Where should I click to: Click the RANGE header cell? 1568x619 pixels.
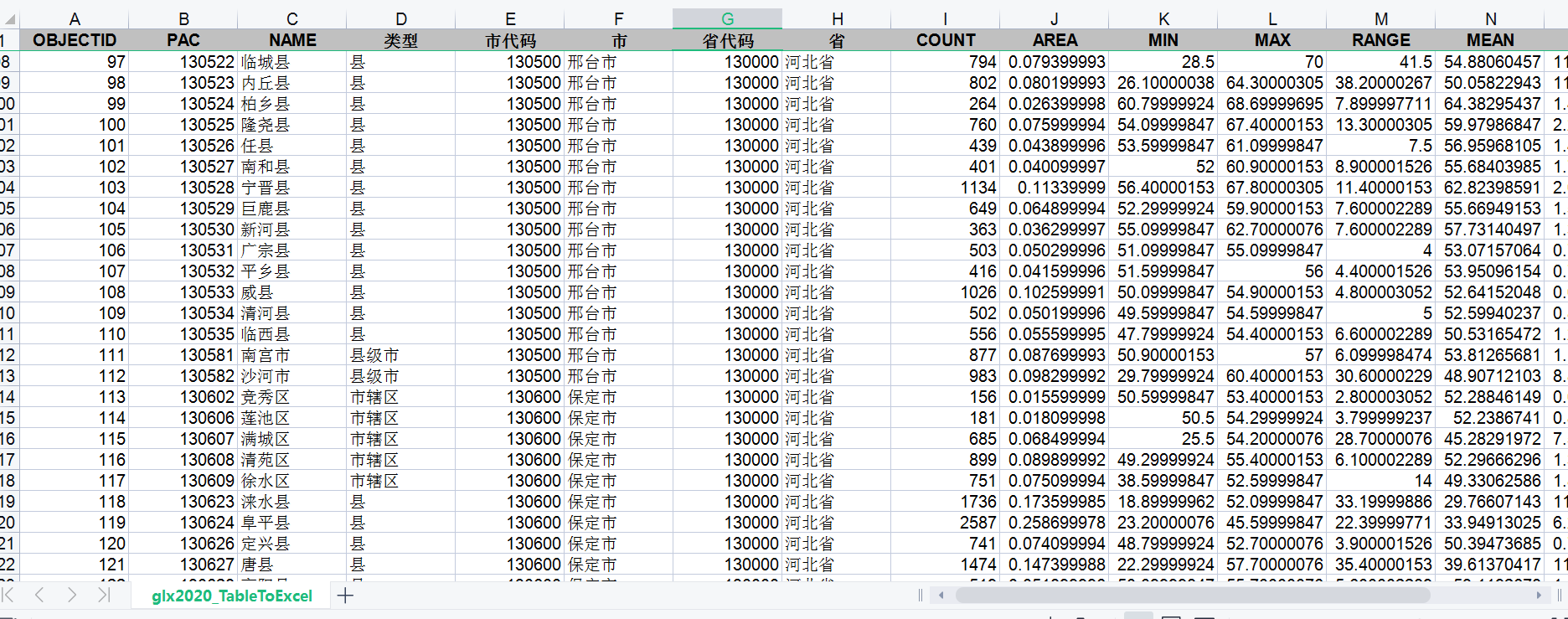(1381, 40)
